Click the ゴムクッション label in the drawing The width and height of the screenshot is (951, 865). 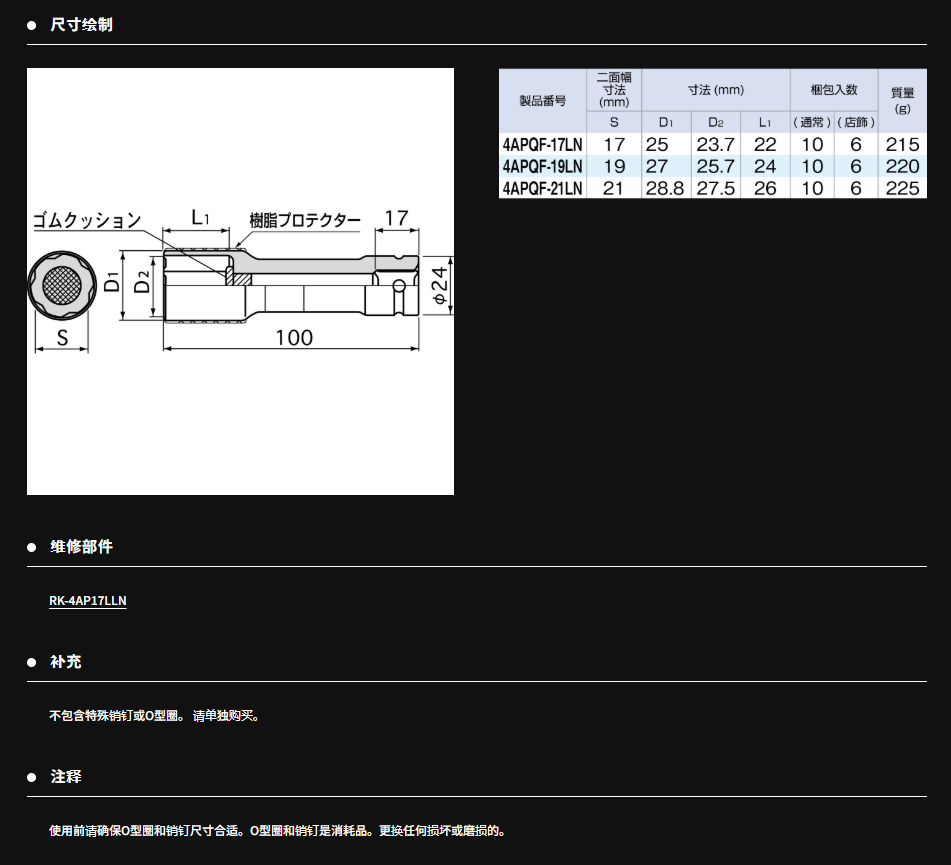pos(86,221)
